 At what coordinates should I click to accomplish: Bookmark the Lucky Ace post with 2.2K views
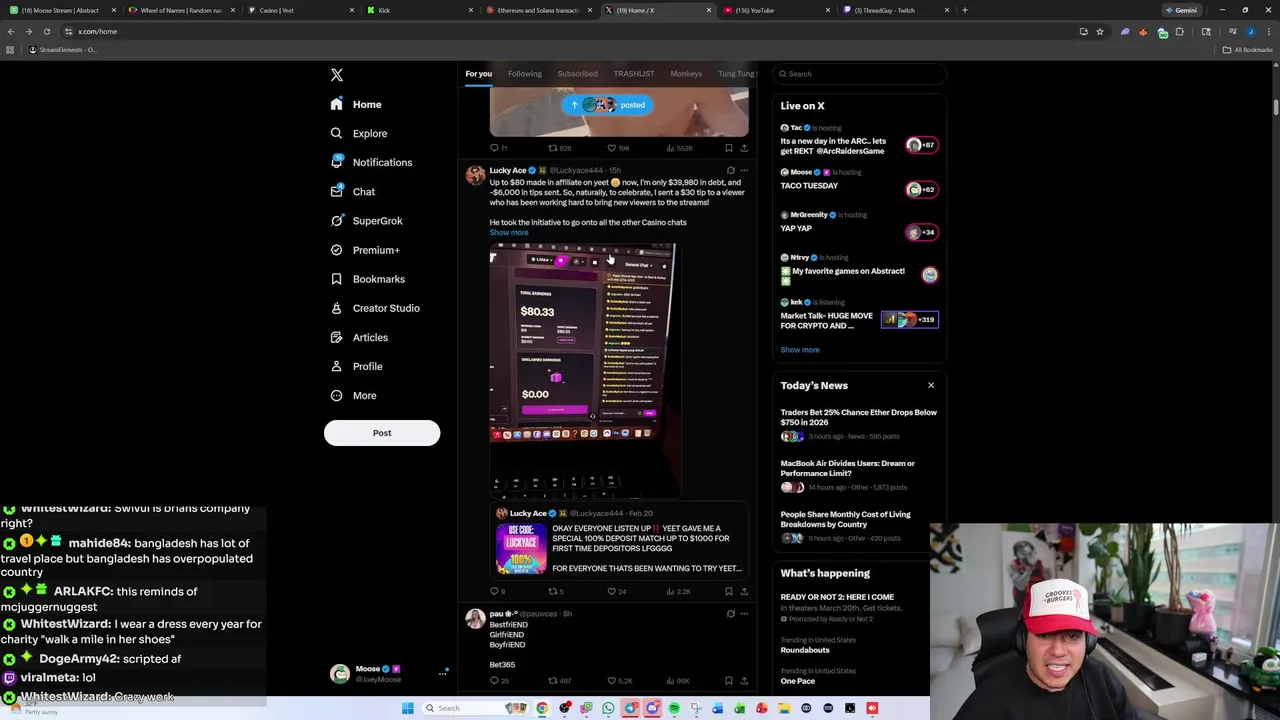tap(728, 591)
